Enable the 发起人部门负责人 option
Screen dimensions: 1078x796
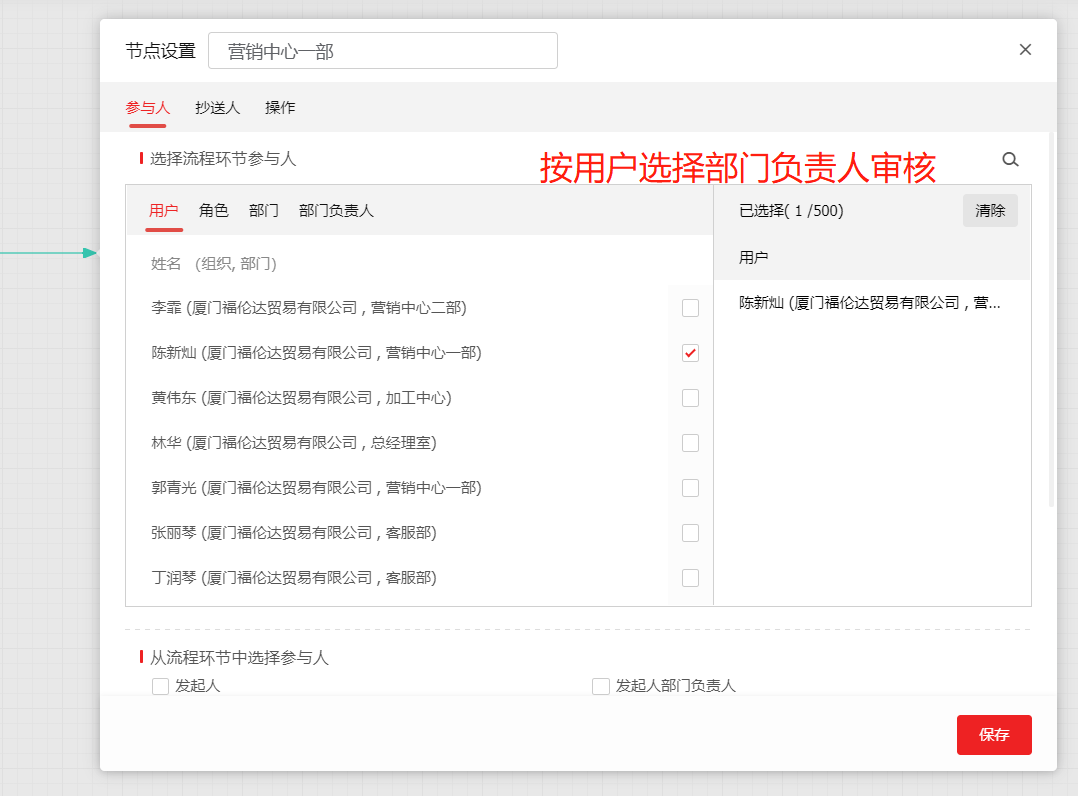tap(601, 686)
